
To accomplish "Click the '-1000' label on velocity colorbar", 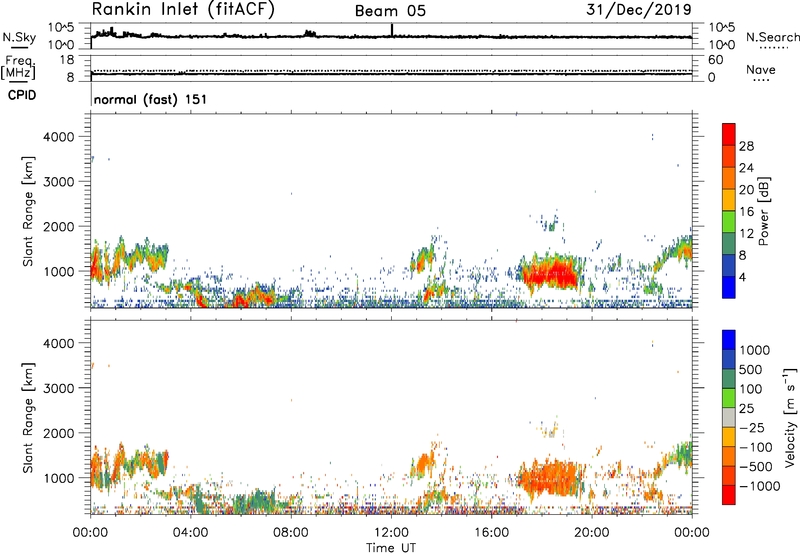I will 759,486.
